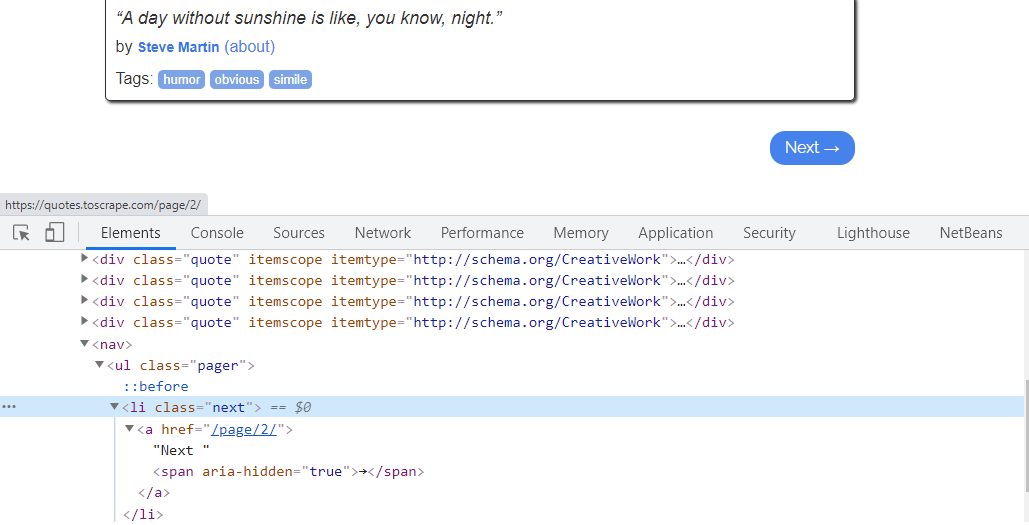The height and width of the screenshot is (525, 1029).
Task: Go to the Application tab
Action: (x=675, y=233)
